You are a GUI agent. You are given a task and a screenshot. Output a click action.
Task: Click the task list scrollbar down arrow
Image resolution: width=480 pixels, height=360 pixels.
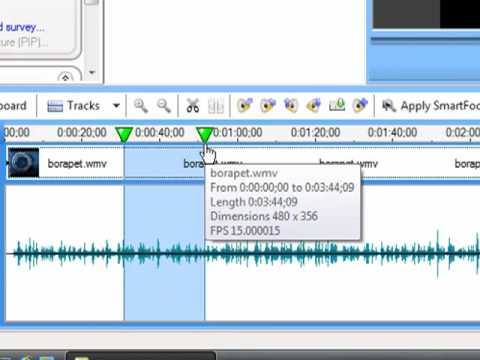coord(92,72)
